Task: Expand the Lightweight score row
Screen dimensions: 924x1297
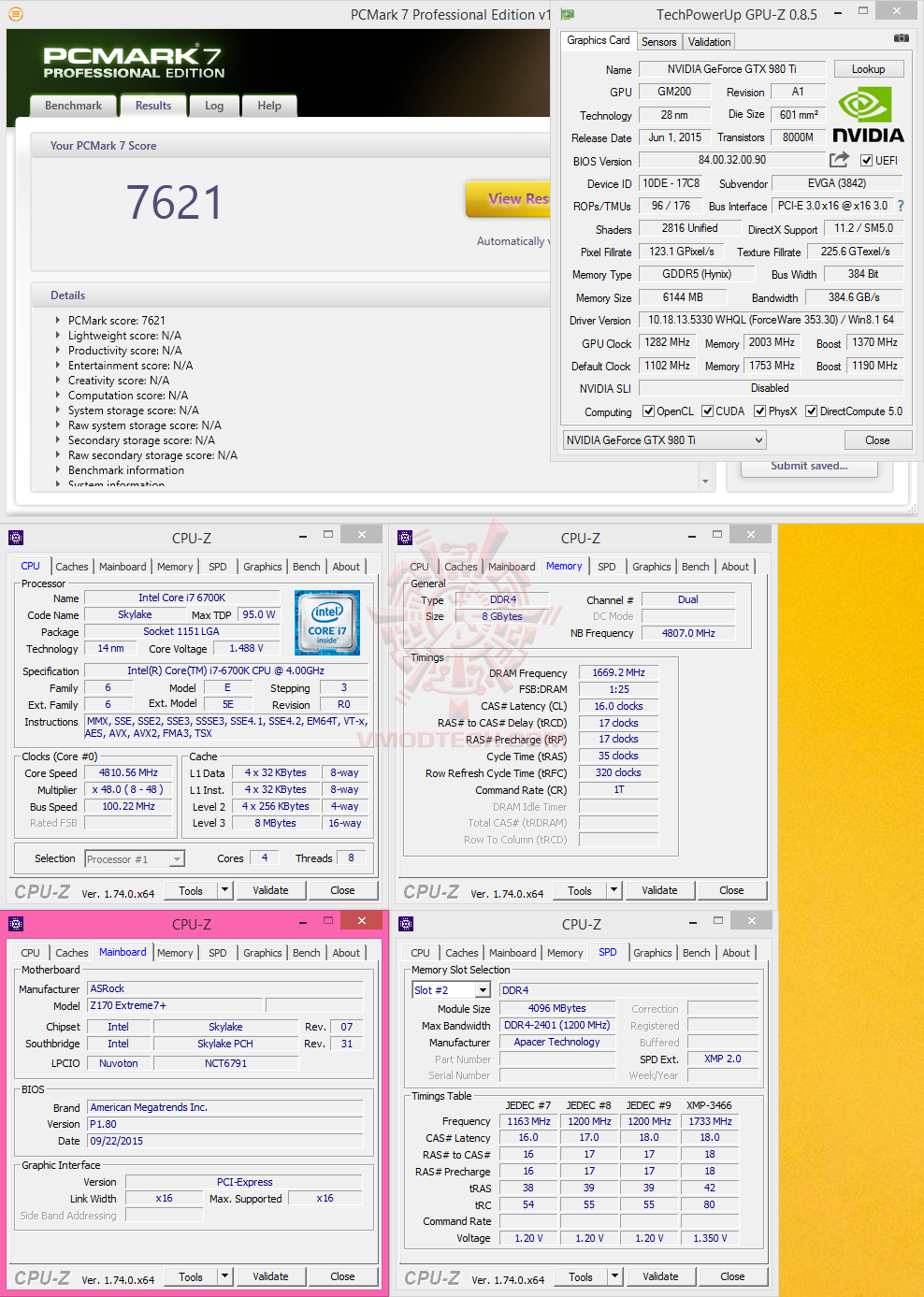Action: [58, 336]
